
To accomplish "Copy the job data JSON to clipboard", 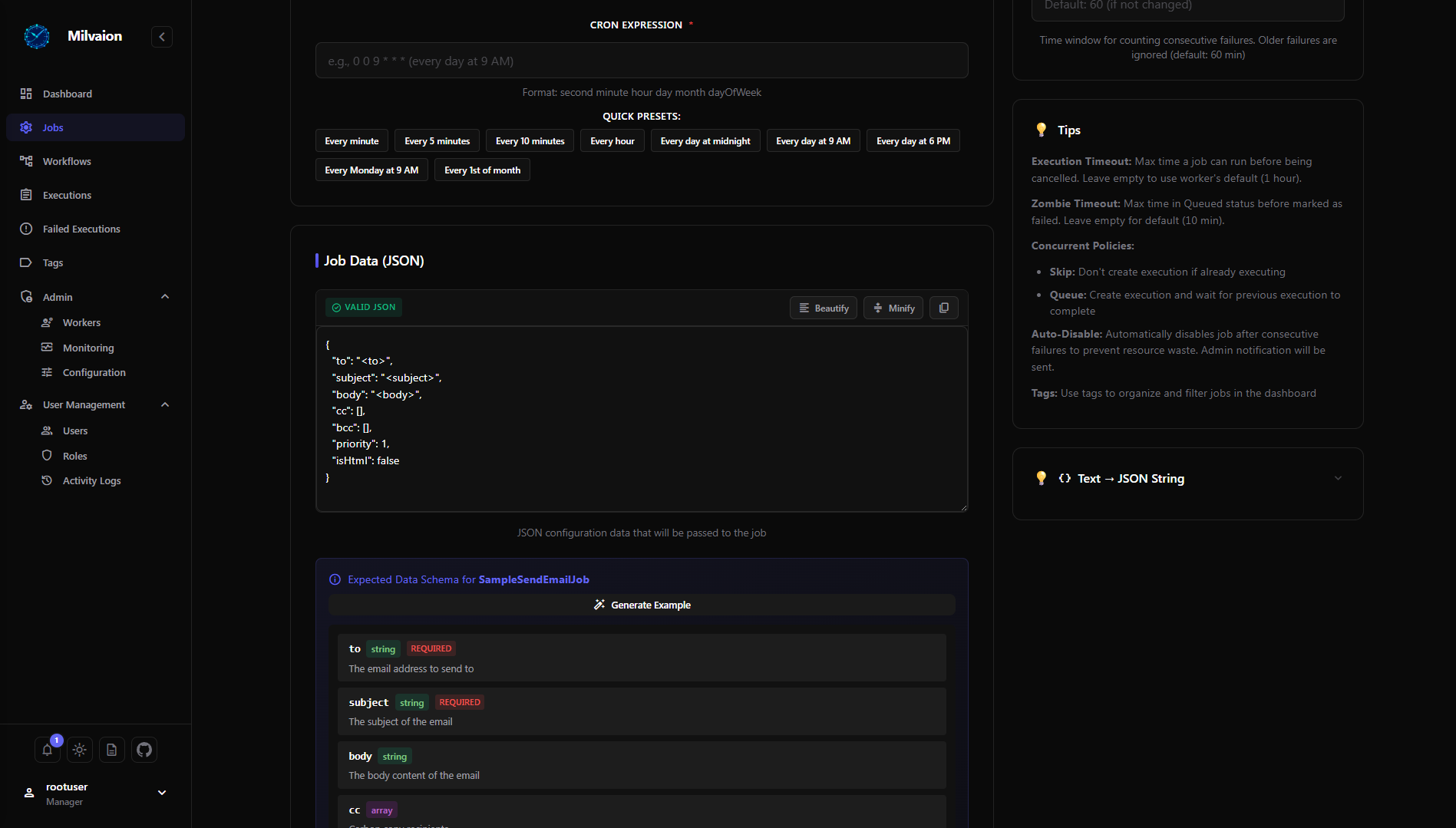I will click(943, 308).
